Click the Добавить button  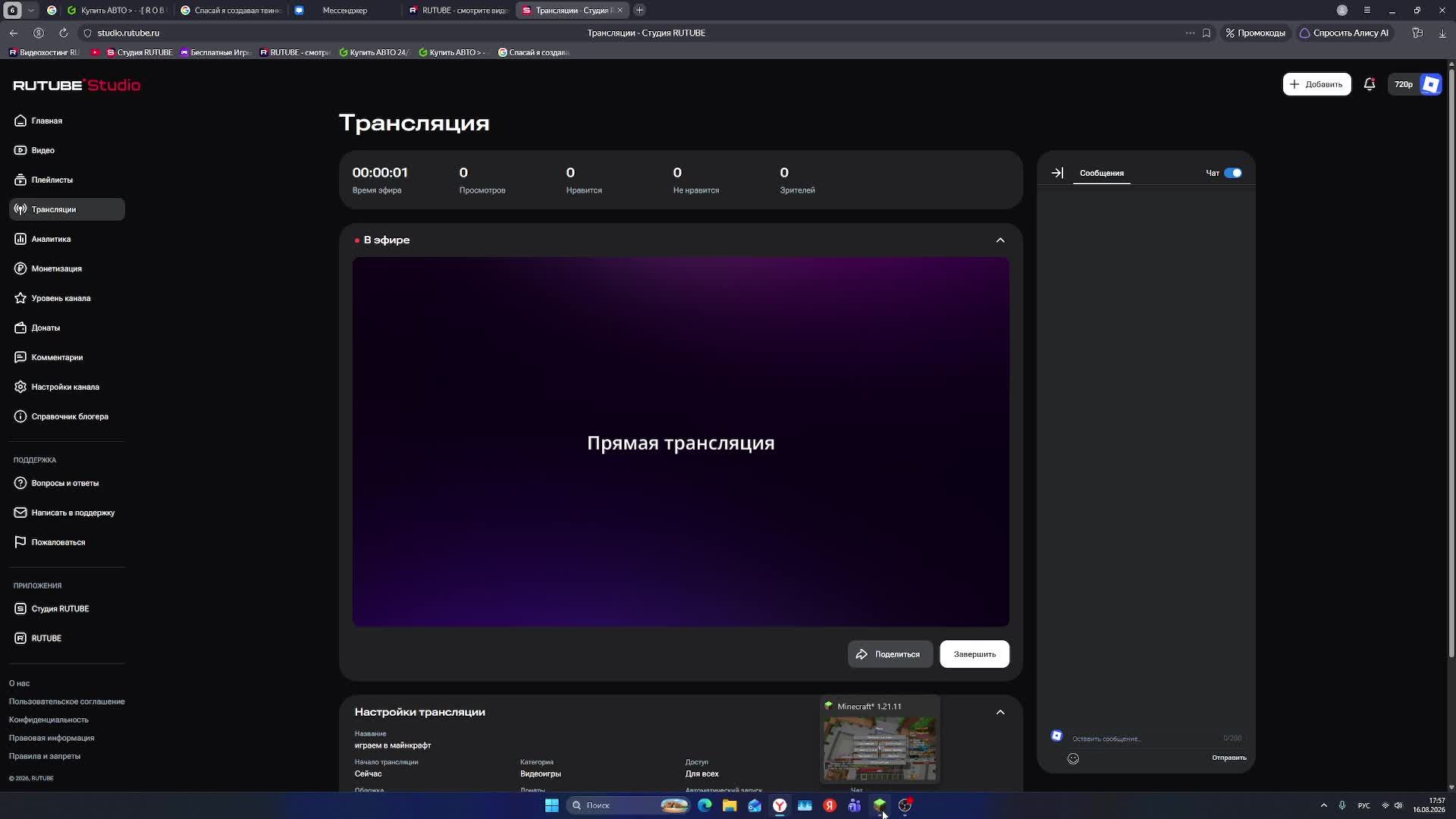1316,84
